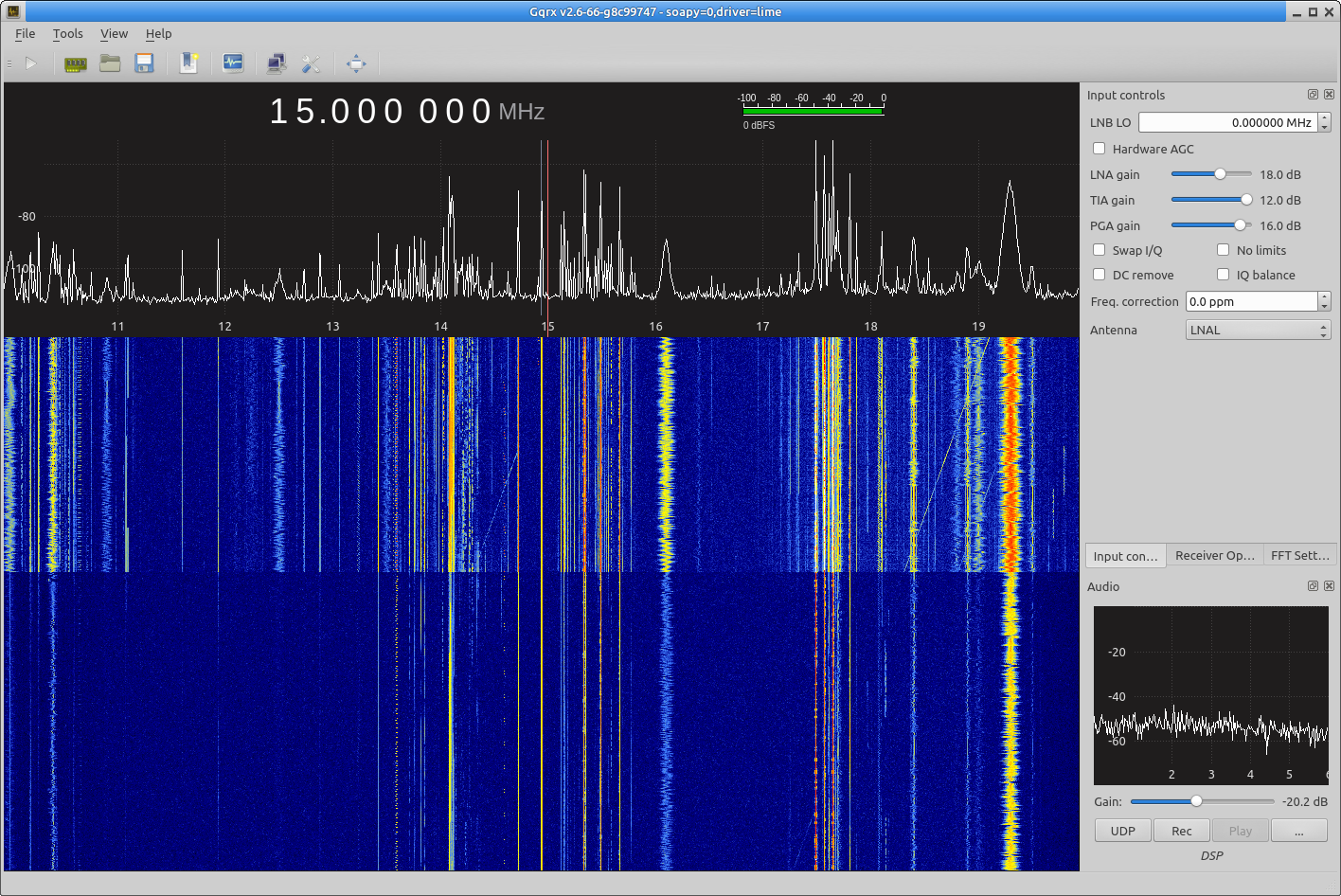Viewport: 1341px width, 896px height.
Task: Open the I/Q recorder monitor icon
Action: pos(233,63)
